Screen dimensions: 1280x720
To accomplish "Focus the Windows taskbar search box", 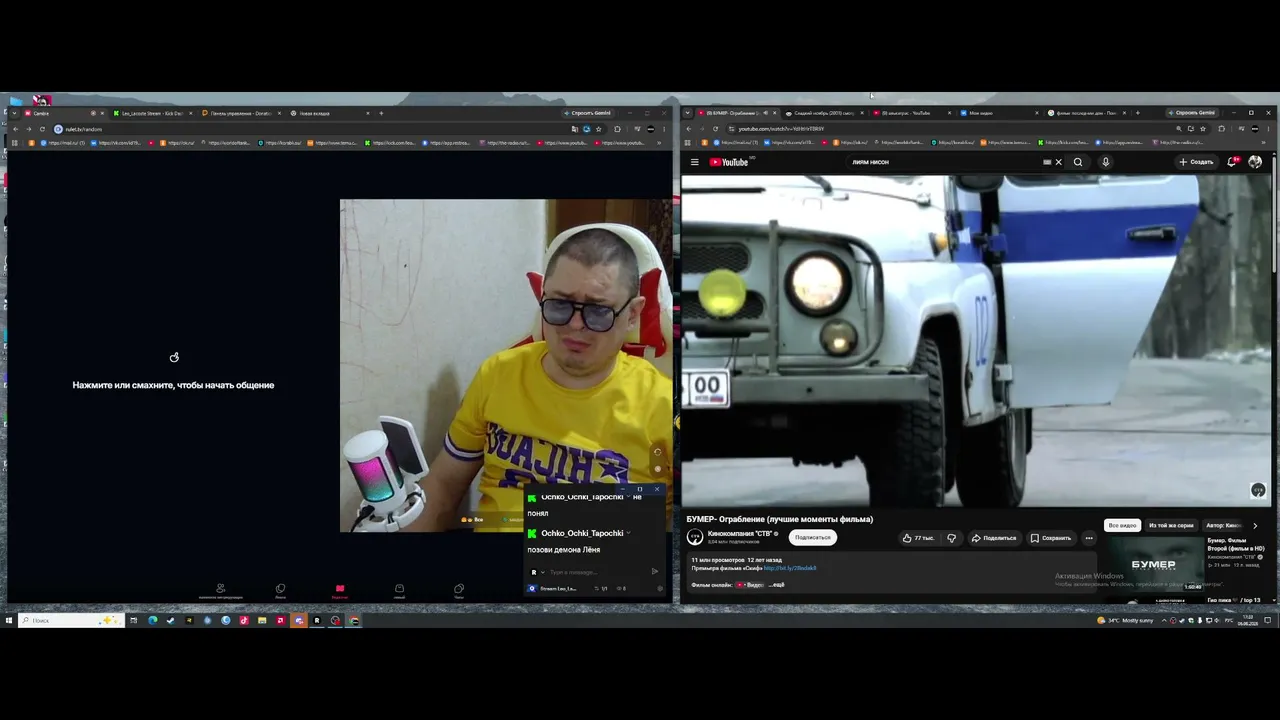I will [70, 620].
